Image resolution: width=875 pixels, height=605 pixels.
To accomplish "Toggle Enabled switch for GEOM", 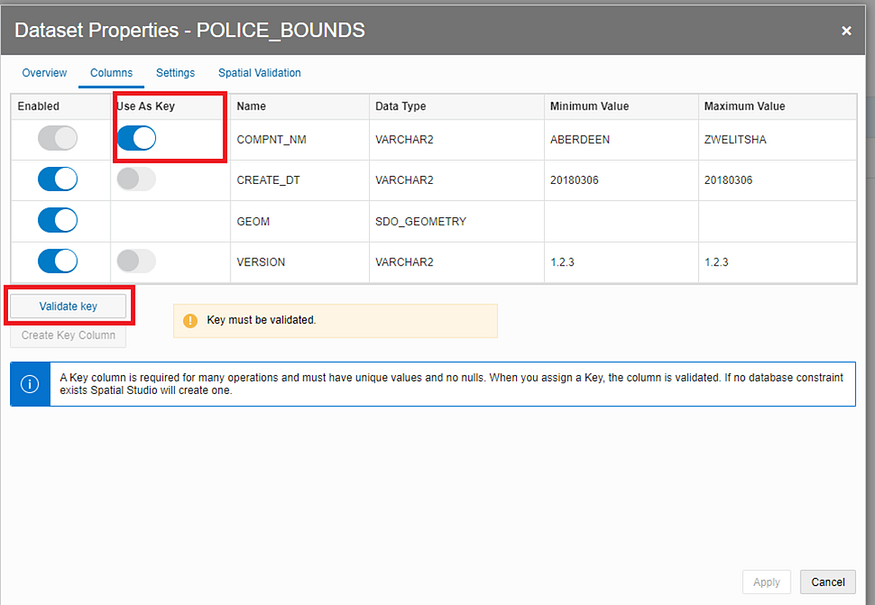I will (x=57, y=220).
